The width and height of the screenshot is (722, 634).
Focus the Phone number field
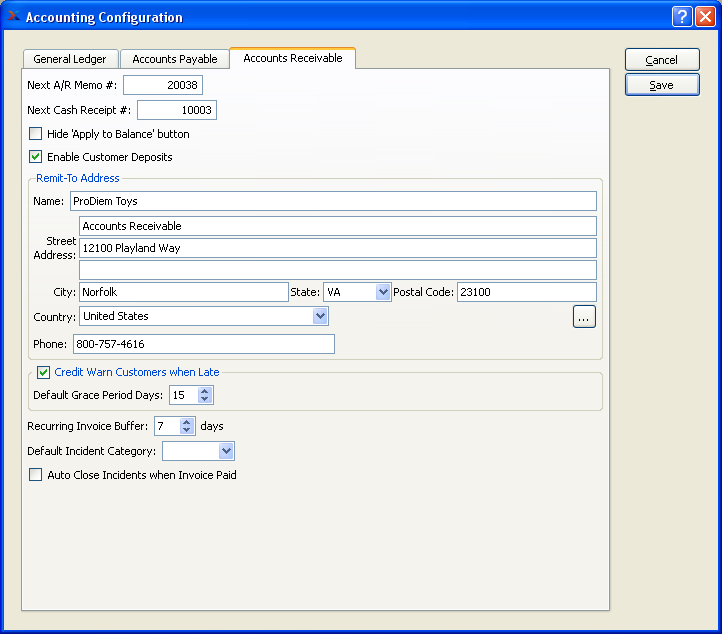pos(203,344)
